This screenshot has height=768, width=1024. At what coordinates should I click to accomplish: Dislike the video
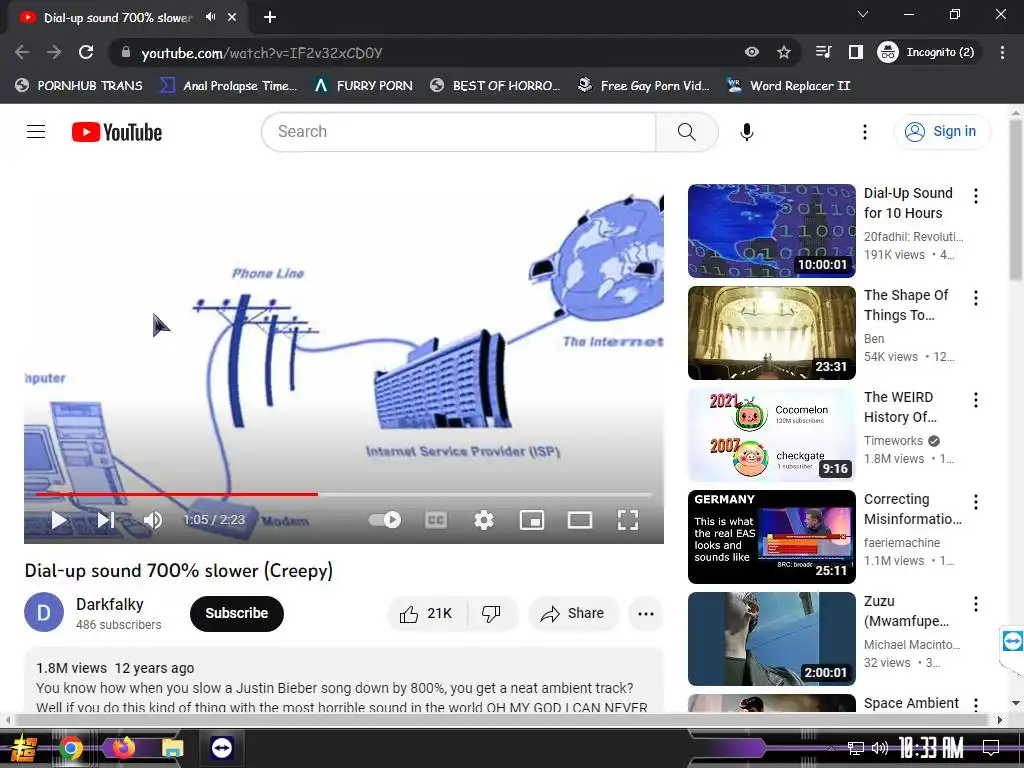(x=492, y=613)
